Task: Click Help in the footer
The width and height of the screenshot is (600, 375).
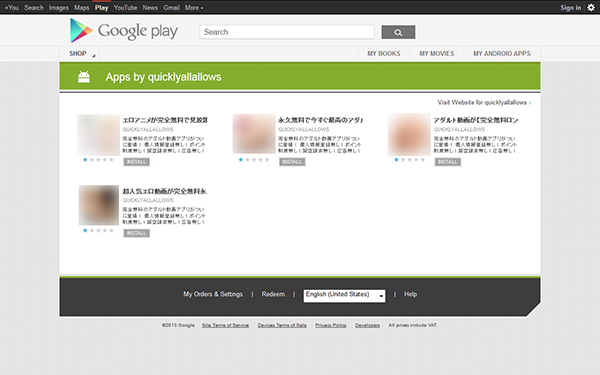Action: pos(410,294)
